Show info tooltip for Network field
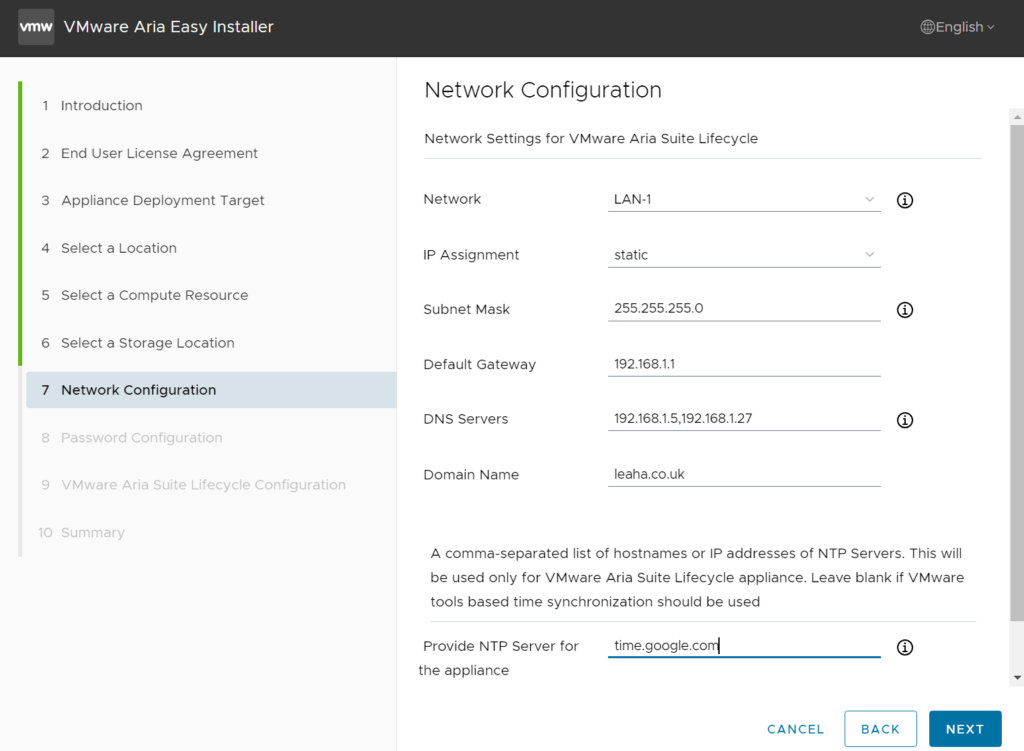The height and width of the screenshot is (751, 1024). tap(904, 200)
